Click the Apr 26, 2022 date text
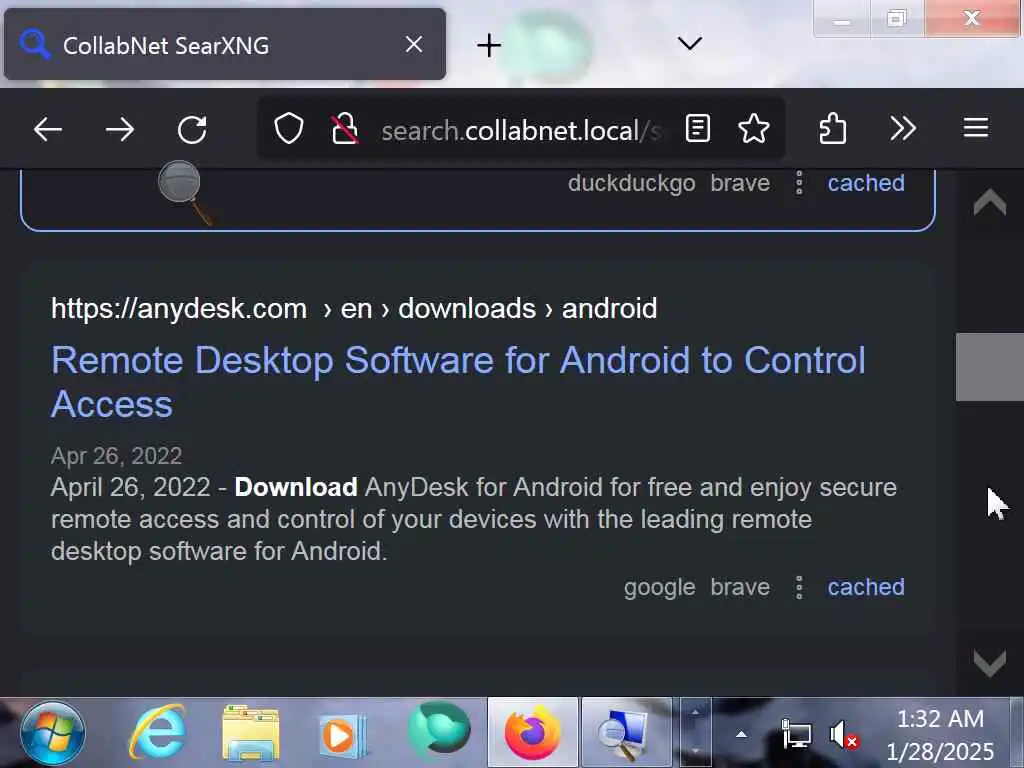Image resolution: width=1024 pixels, height=768 pixels. [x=116, y=456]
